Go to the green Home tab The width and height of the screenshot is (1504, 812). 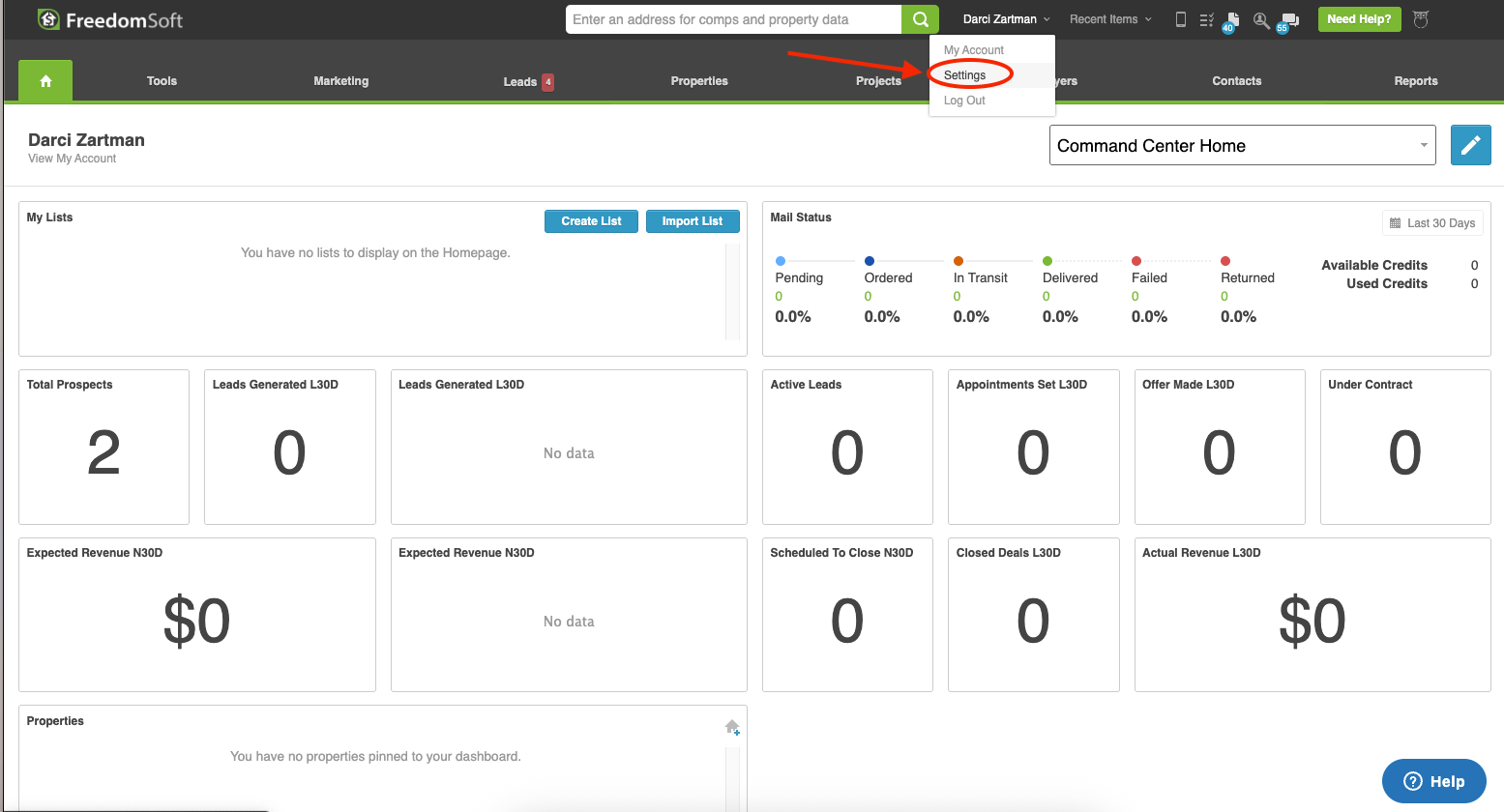[45, 81]
